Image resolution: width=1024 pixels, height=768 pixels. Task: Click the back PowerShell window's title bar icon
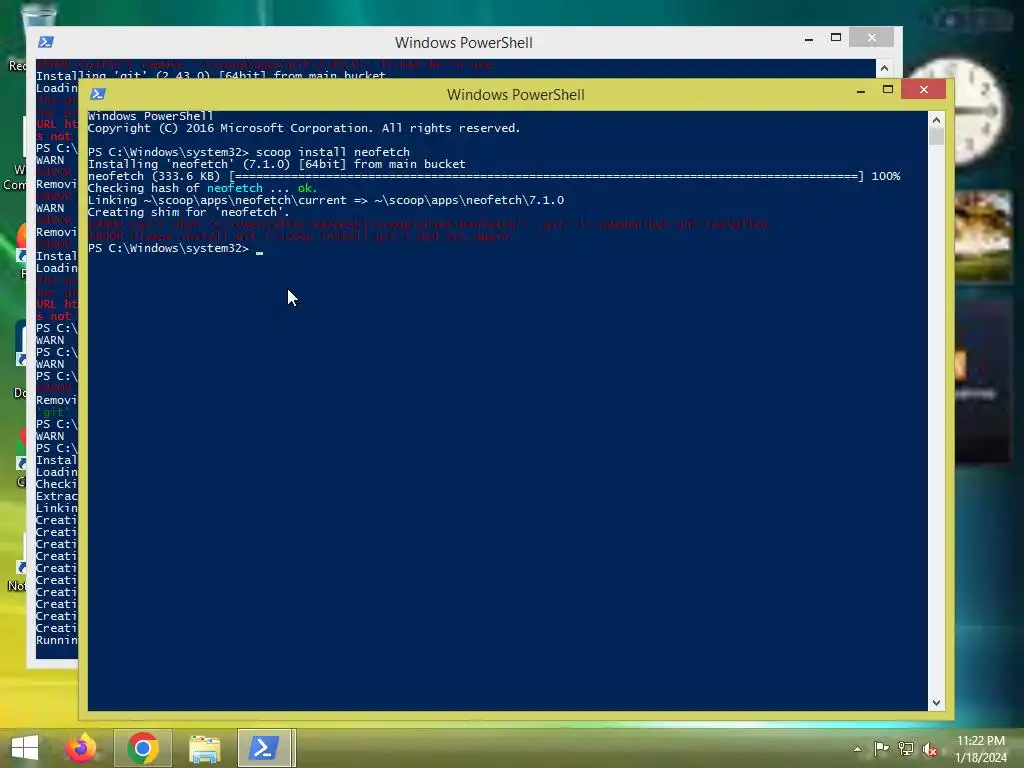click(x=46, y=42)
